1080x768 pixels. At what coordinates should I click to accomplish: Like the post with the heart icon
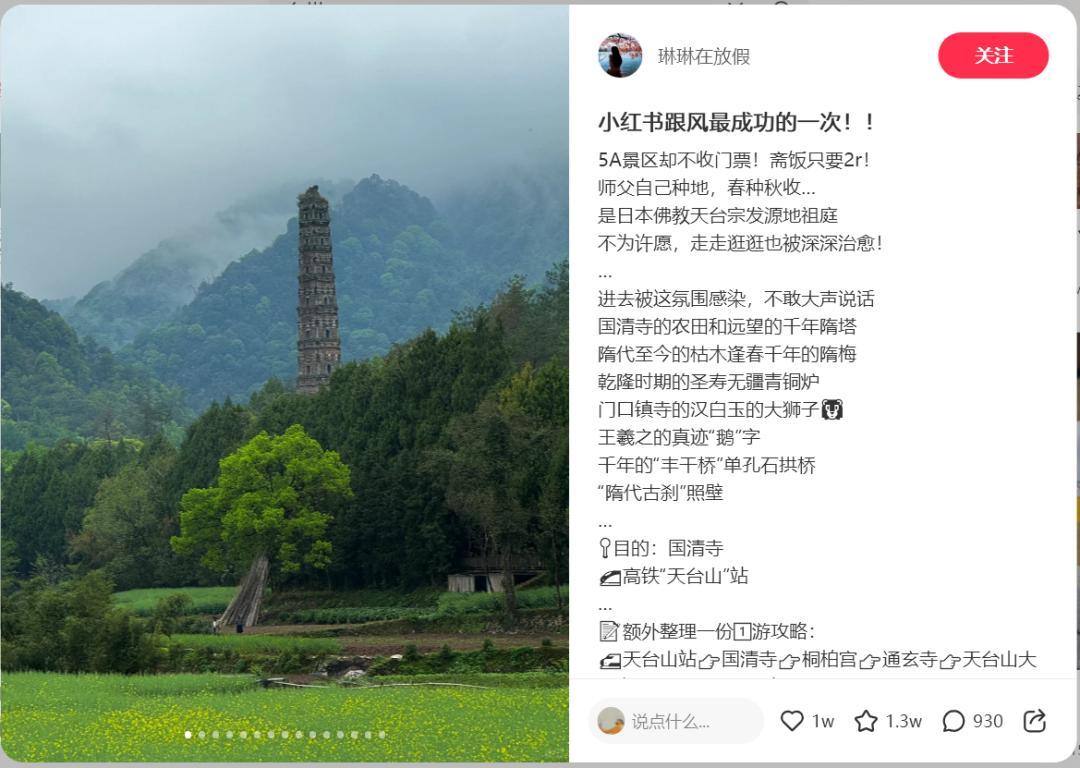point(792,721)
